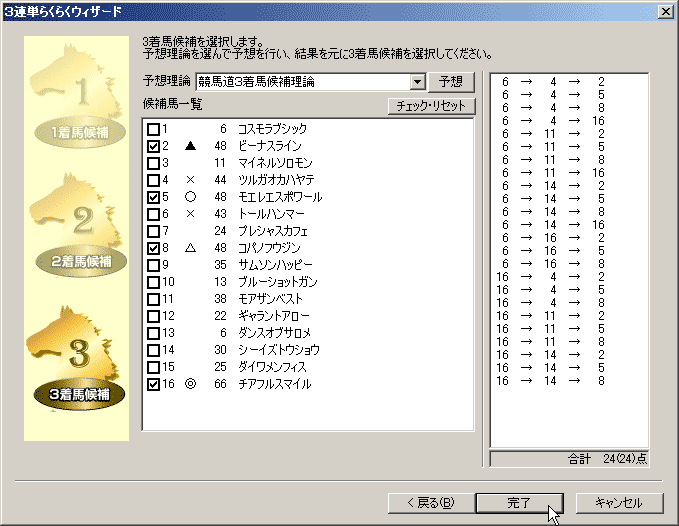Click the double-circle mark beside チアフルスマイル

pos(190,384)
